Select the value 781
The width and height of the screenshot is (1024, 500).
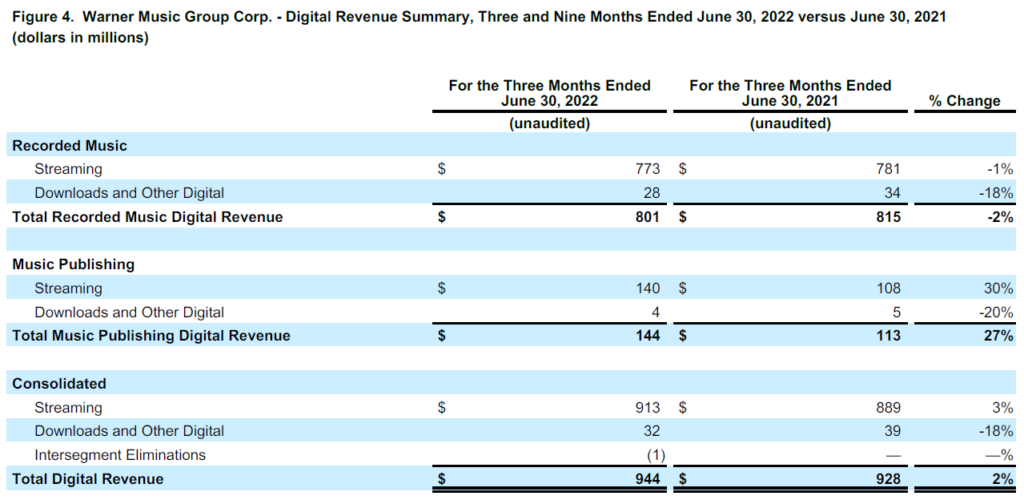[889, 169]
